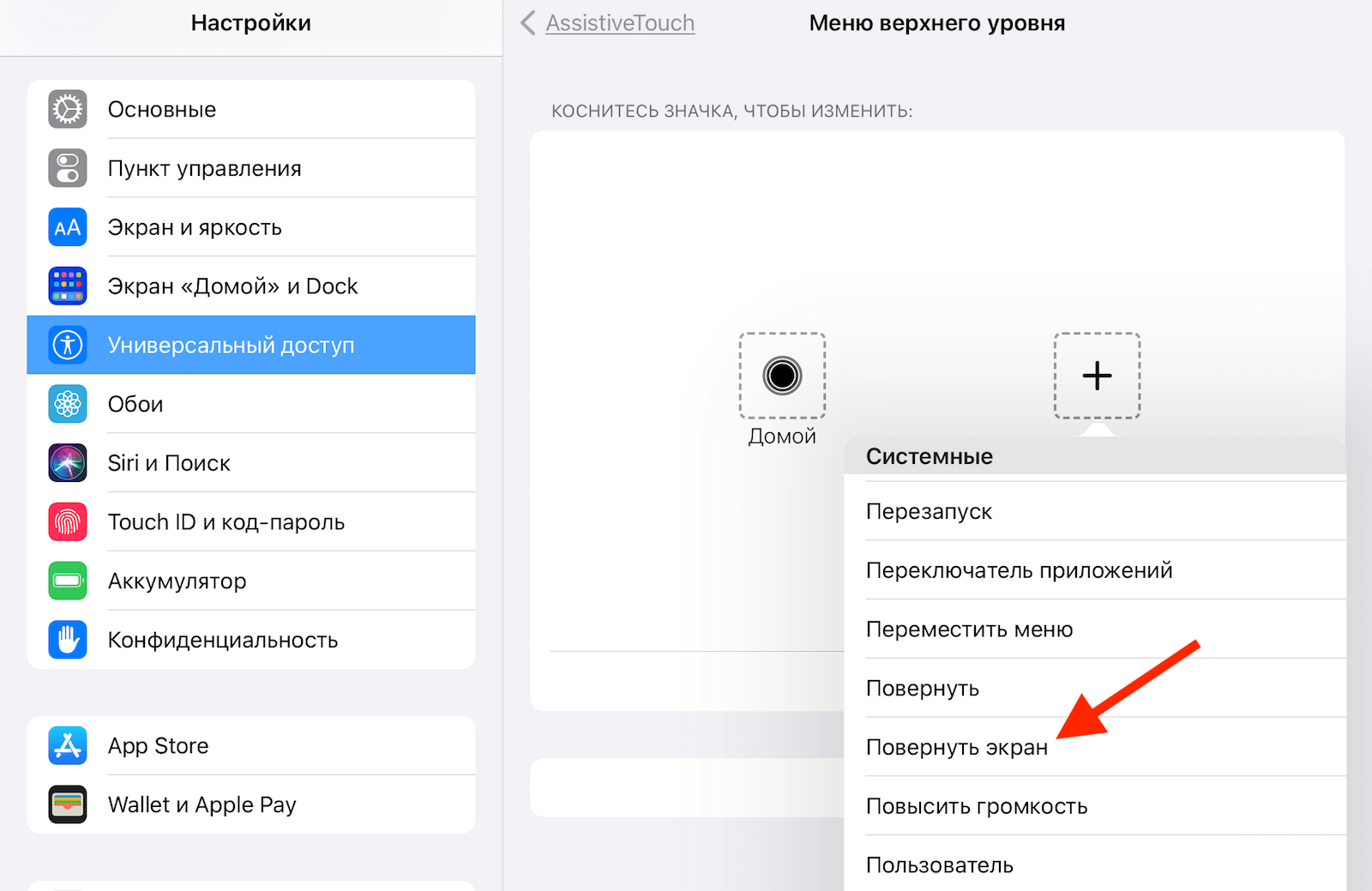
Task: Select Универсальный доступ in sidebar
Action: pyautogui.click(x=232, y=346)
